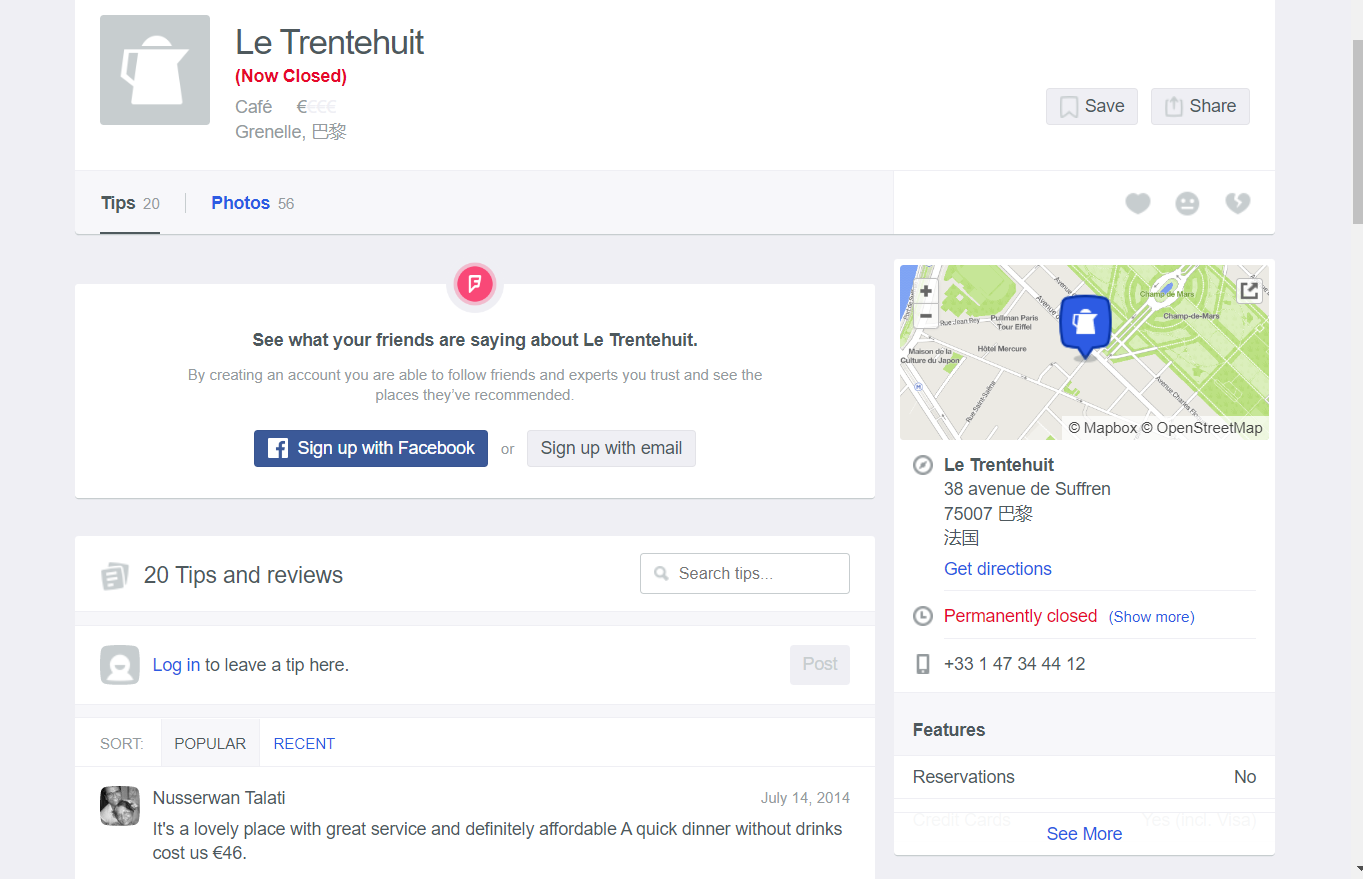
Task: Sort tips by Popular
Action: [x=210, y=743]
